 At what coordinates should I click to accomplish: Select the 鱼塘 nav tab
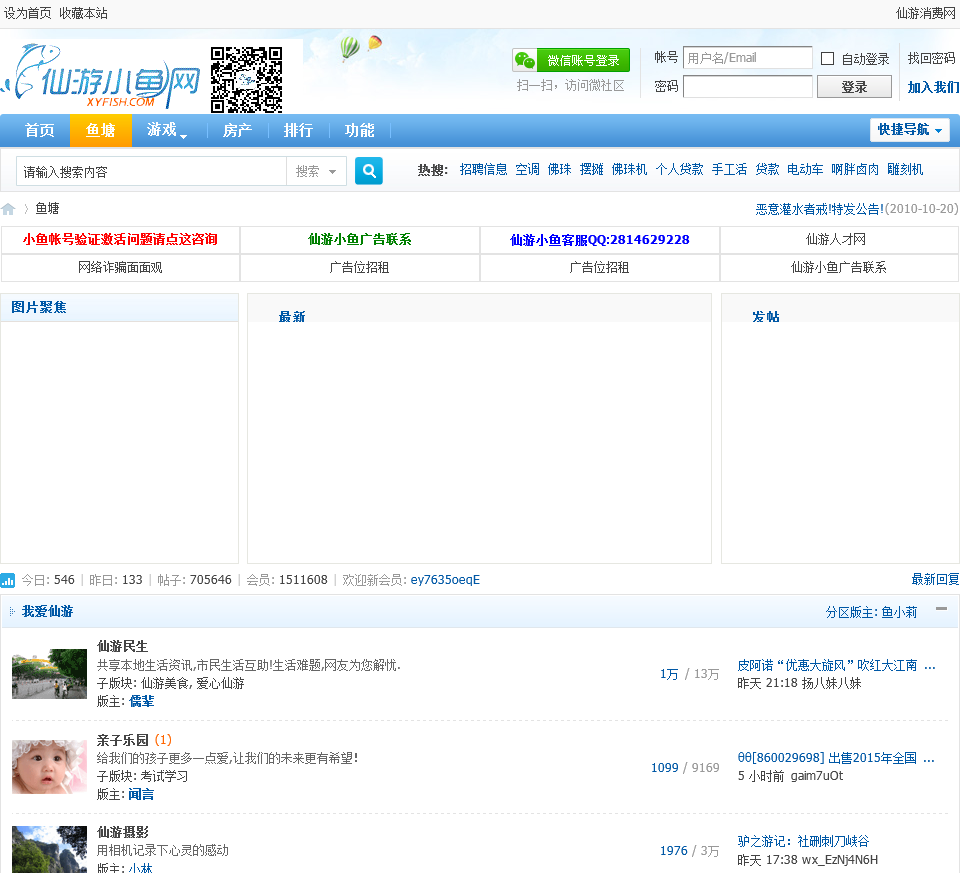100,130
